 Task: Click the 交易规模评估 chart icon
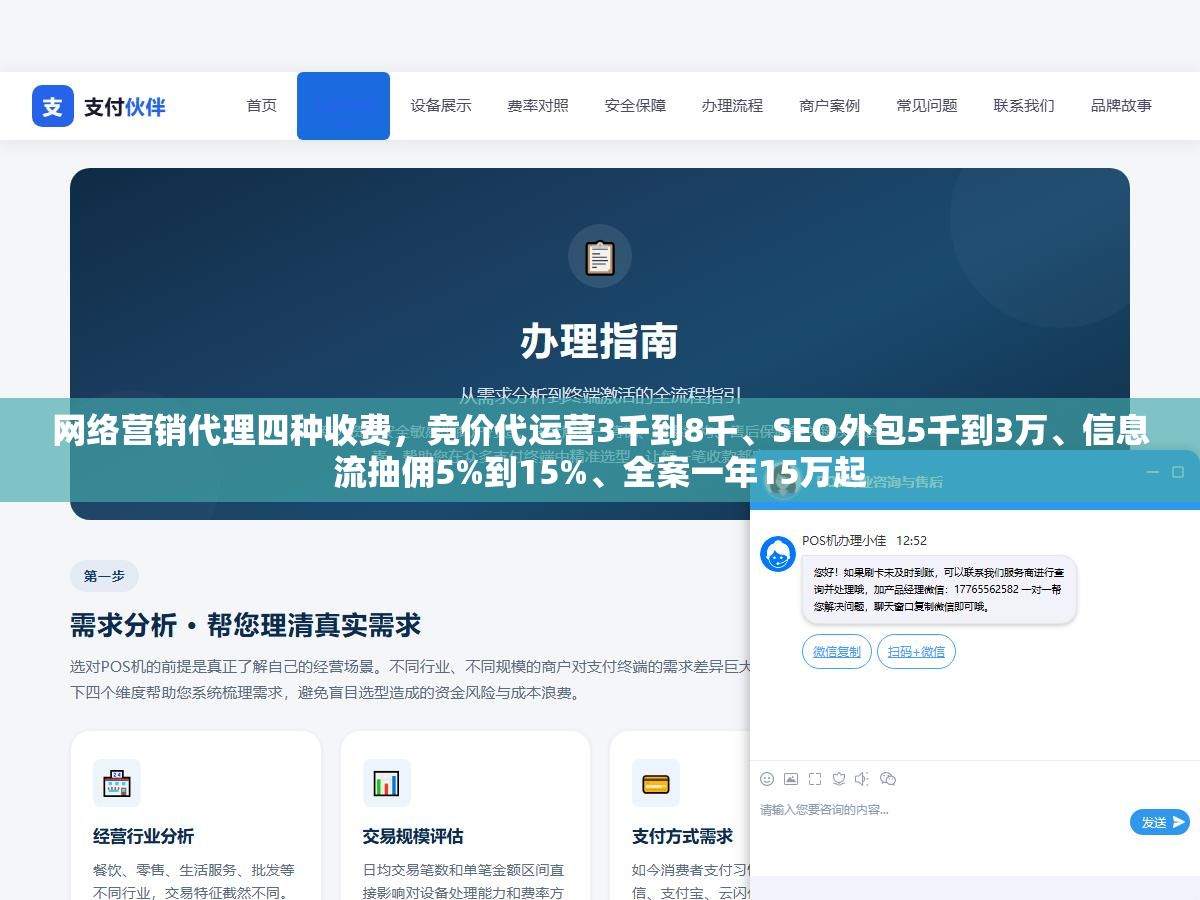[x=387, y=783]
